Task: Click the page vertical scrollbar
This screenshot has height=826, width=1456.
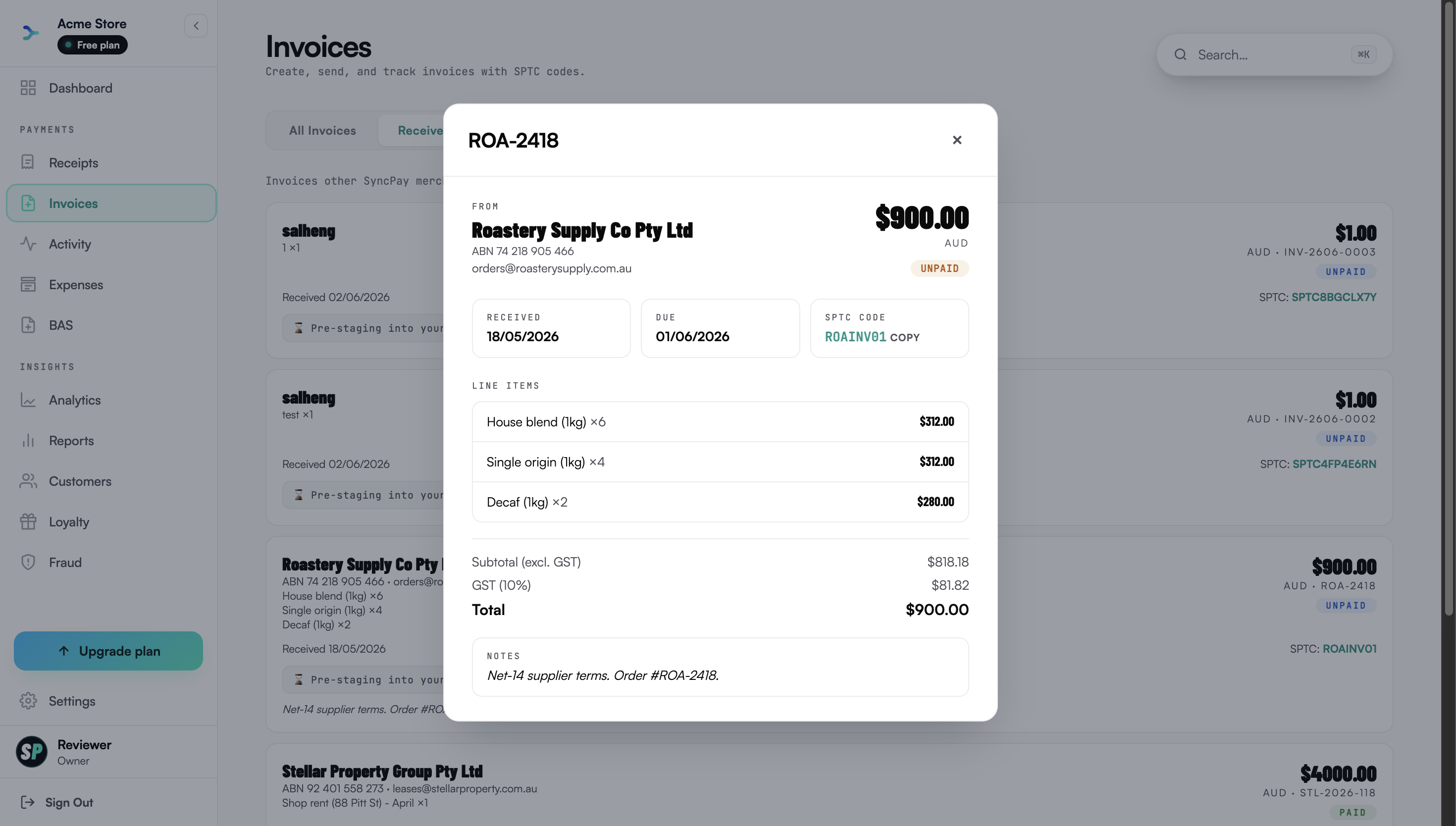Action: tap(1449, 309)
